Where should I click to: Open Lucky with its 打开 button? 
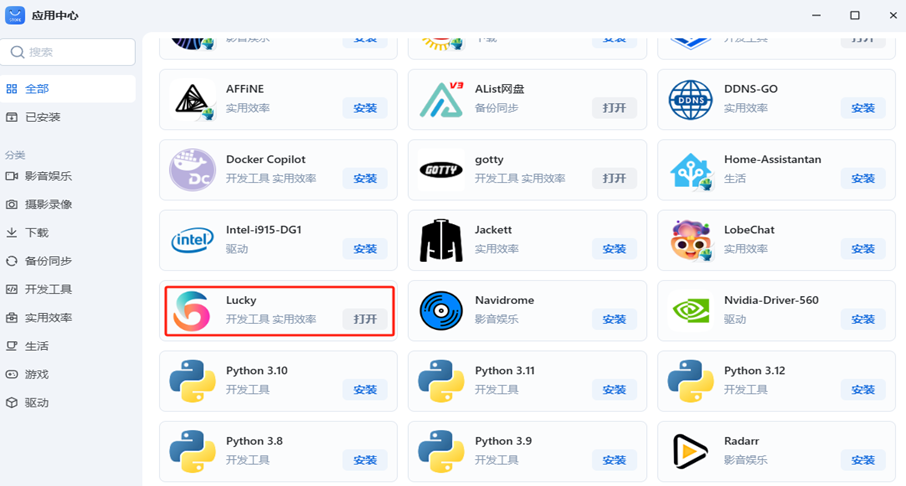click(x=365, y=319)
